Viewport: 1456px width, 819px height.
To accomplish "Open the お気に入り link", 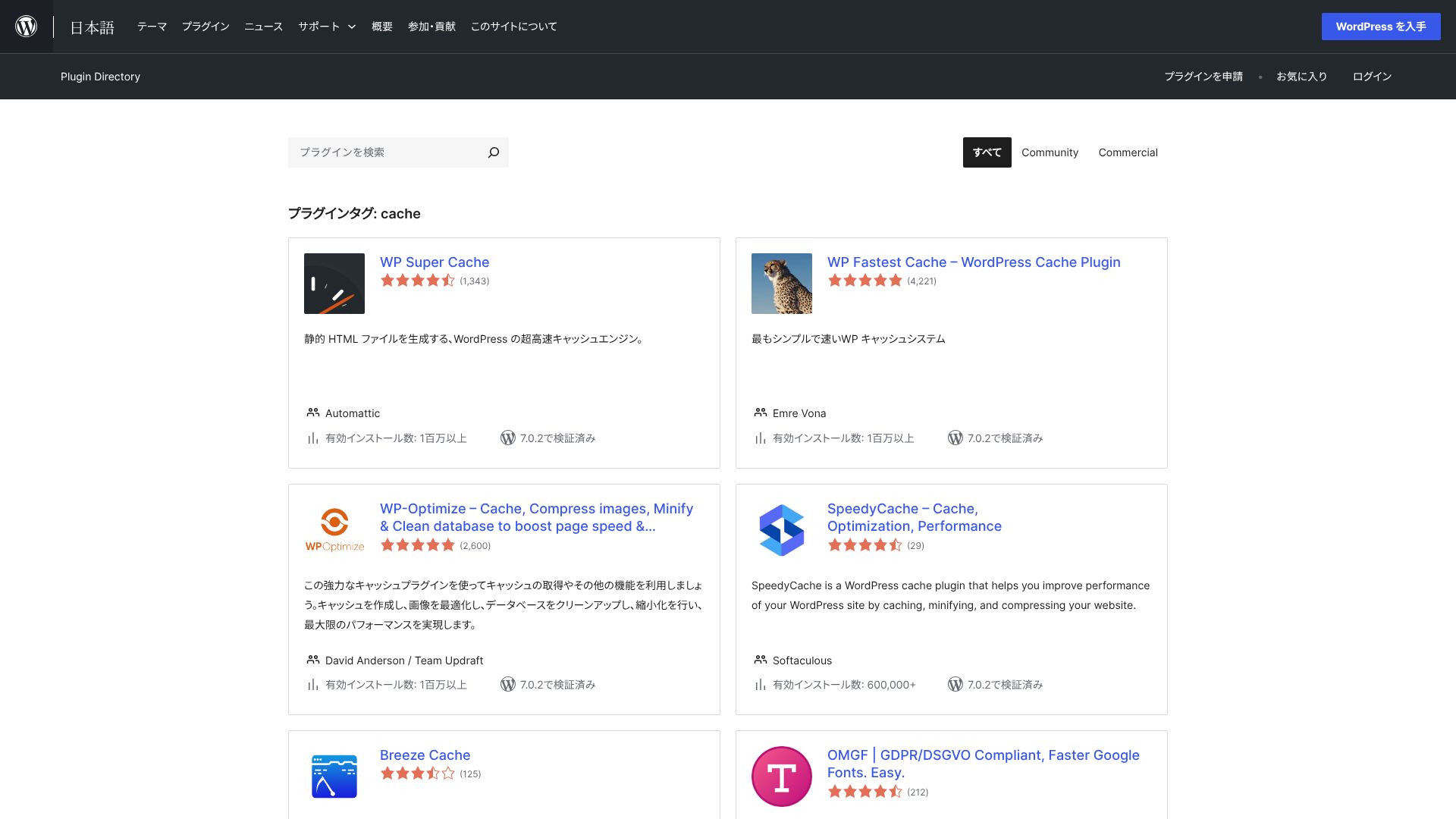I will point(1301,77).
